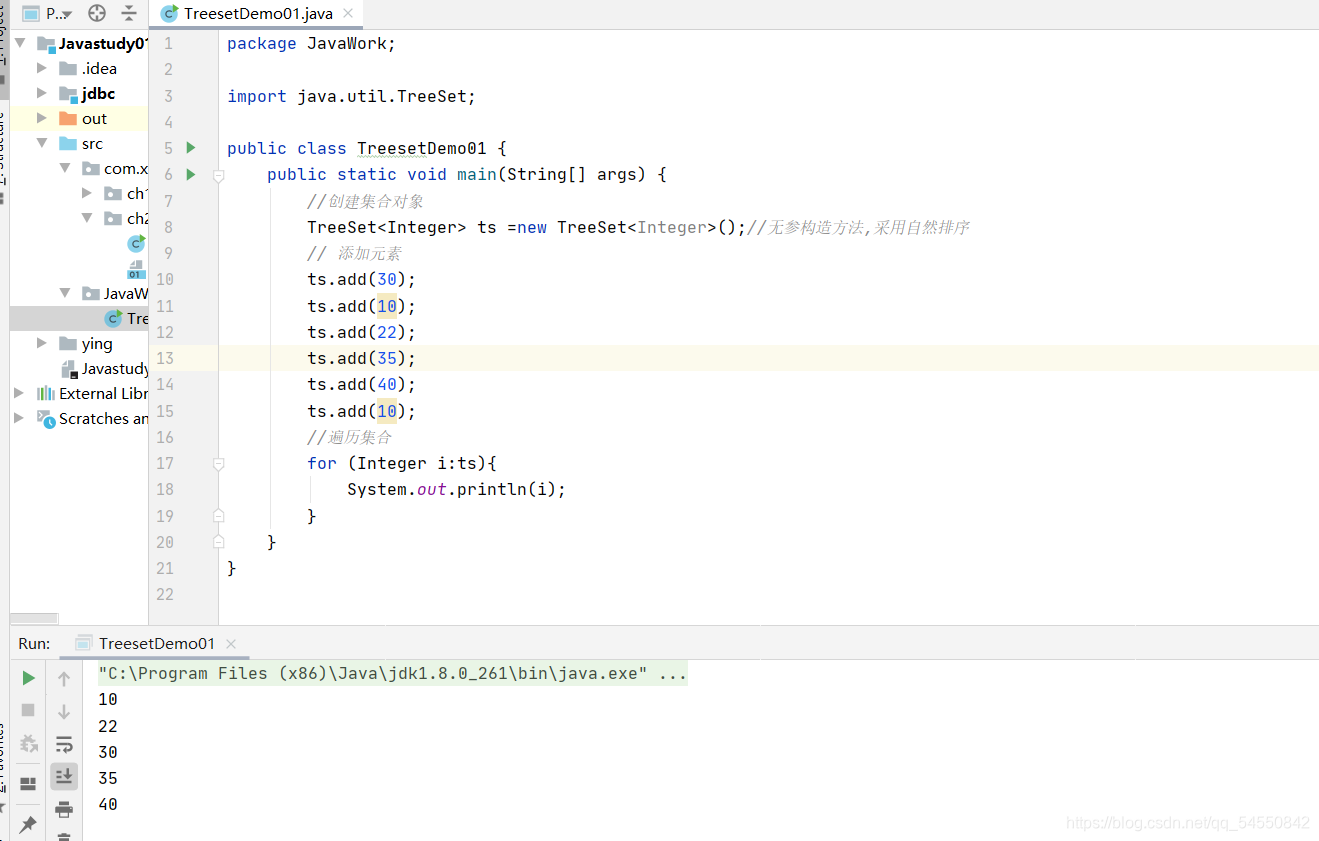Click the 'ts.add(22);' code line
This screenshot has width=1319, height=841.
coord(361,332)
